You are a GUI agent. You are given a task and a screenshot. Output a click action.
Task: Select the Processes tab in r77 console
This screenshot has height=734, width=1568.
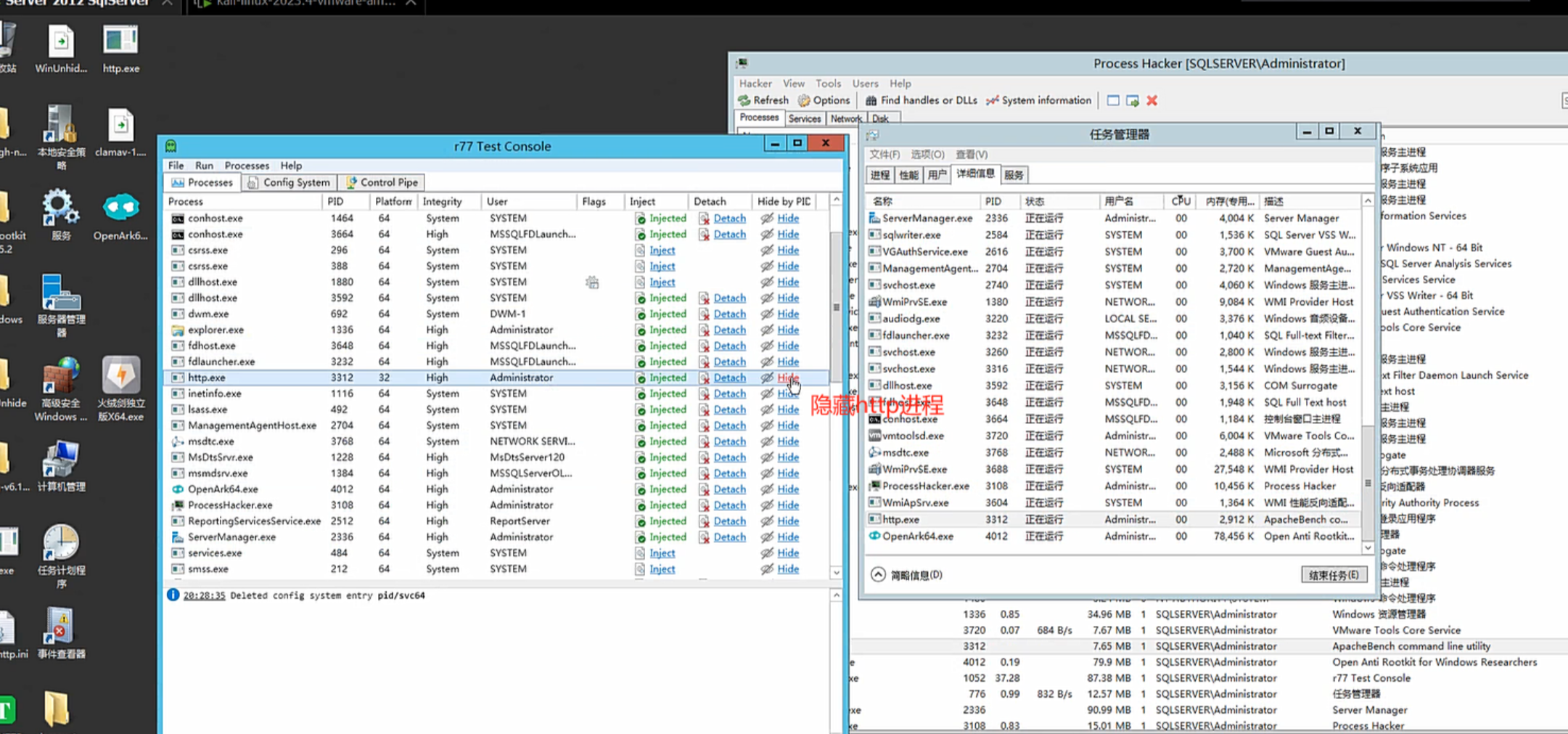click(x=202, y=182)
